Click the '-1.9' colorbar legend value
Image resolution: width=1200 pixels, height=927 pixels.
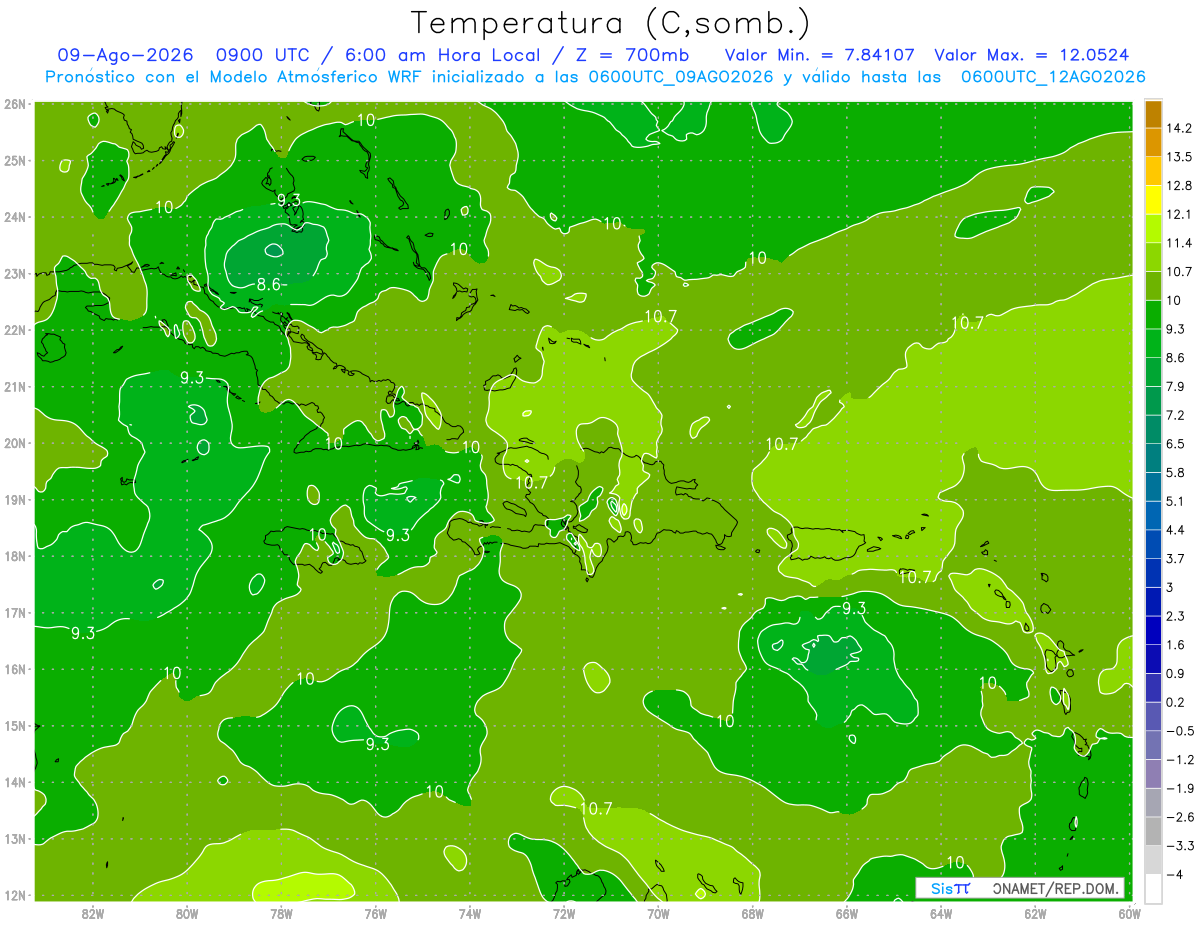click(x=1179, y=788)
